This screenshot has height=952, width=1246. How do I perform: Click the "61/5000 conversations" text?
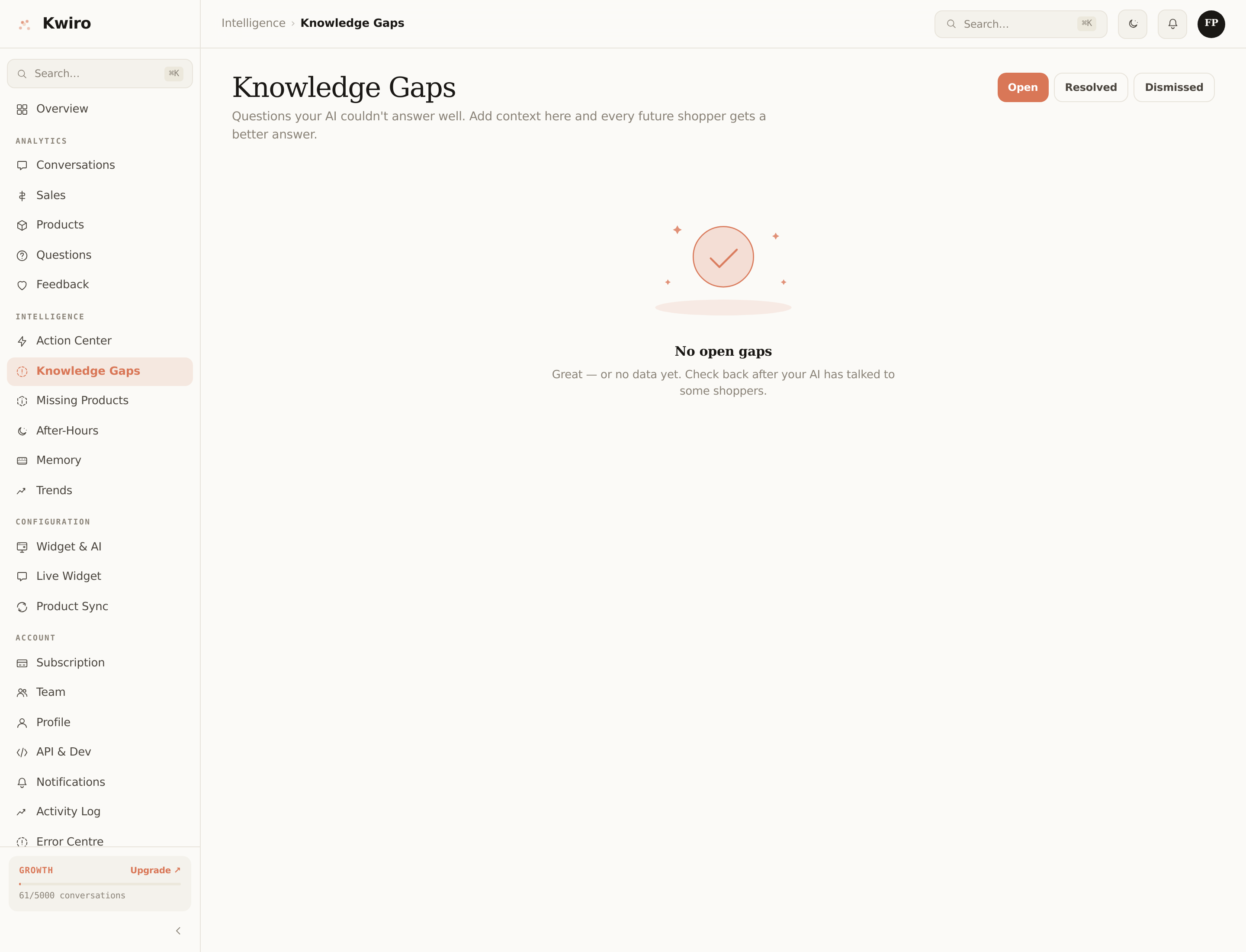[72, 895]
